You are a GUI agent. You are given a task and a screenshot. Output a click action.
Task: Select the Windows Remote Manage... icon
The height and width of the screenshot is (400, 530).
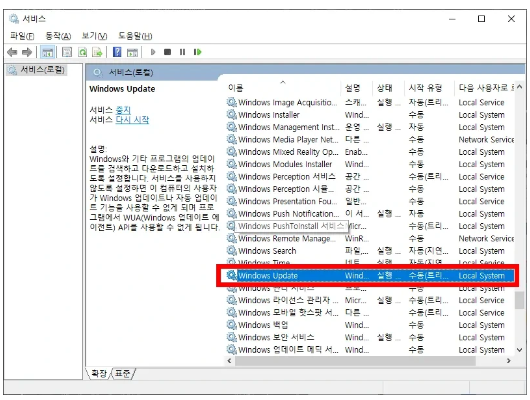[x=232, y=238]
